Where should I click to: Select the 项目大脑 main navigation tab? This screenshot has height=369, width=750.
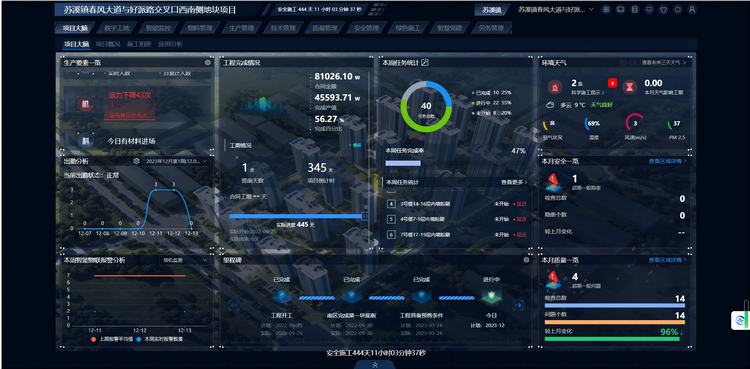[x=76, y=28]
